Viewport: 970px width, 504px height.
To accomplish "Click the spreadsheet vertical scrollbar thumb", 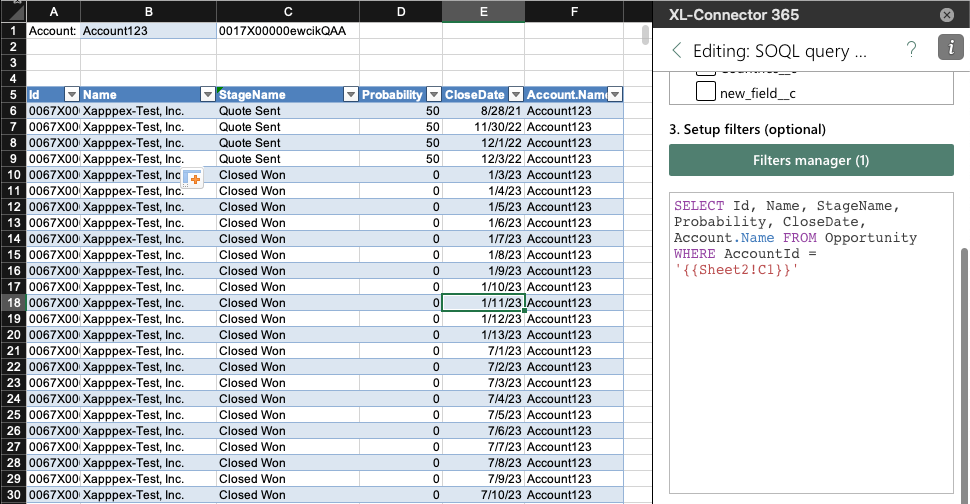I will (x=645, y=36).
